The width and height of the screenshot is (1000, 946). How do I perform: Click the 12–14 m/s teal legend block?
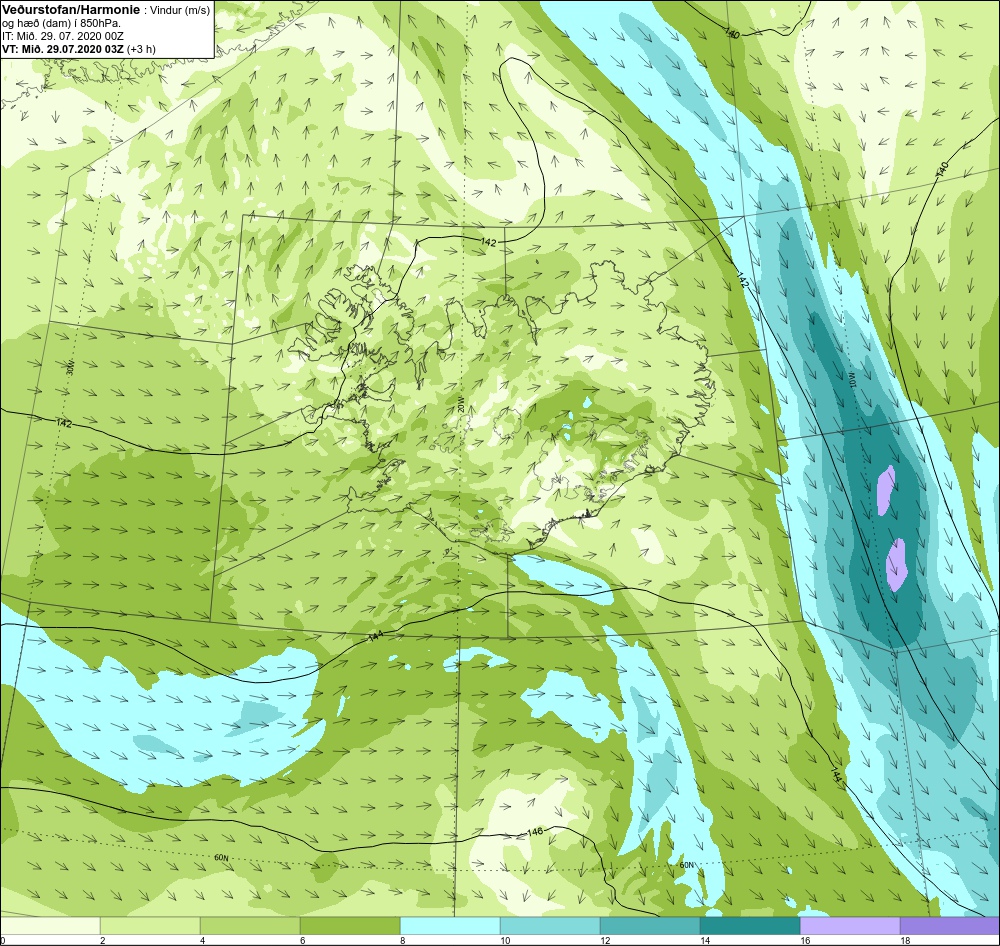click(x=650, y=926)
